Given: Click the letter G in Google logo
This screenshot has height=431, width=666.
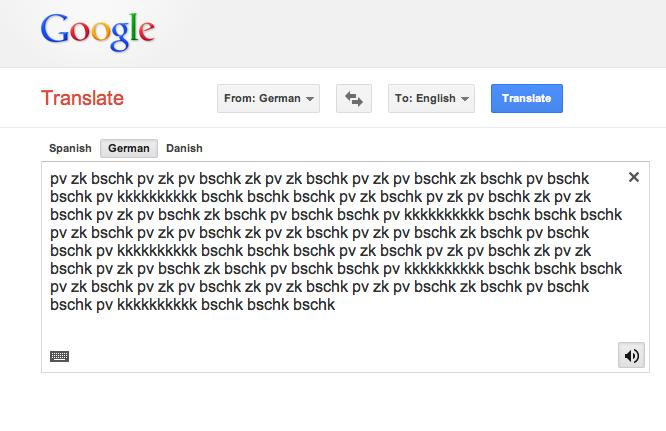Looking at the screenshot, I should [54, 29].
